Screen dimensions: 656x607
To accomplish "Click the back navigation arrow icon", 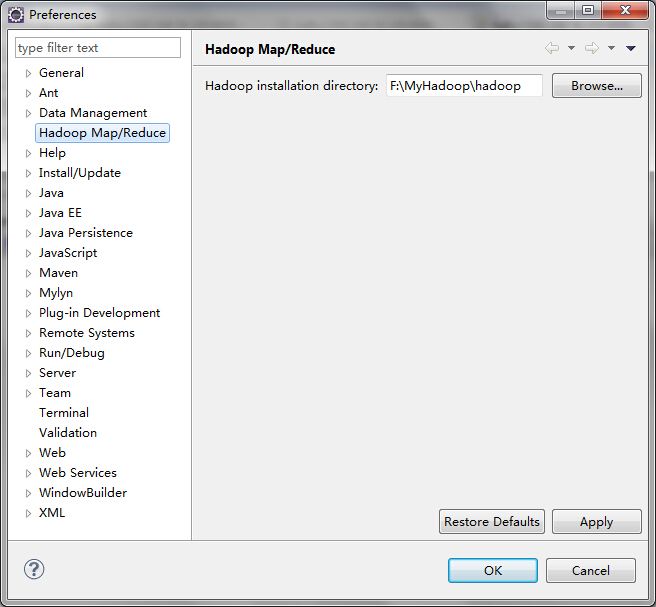I will pos(552,48).
